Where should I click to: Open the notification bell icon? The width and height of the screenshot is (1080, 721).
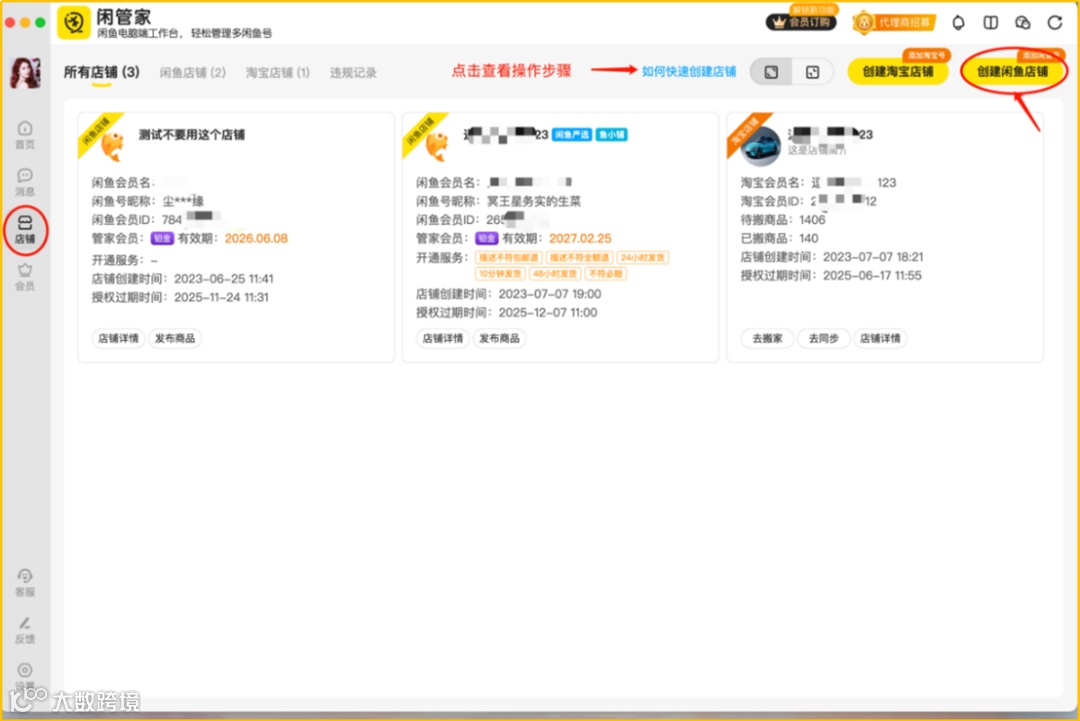tap(958, 23)
